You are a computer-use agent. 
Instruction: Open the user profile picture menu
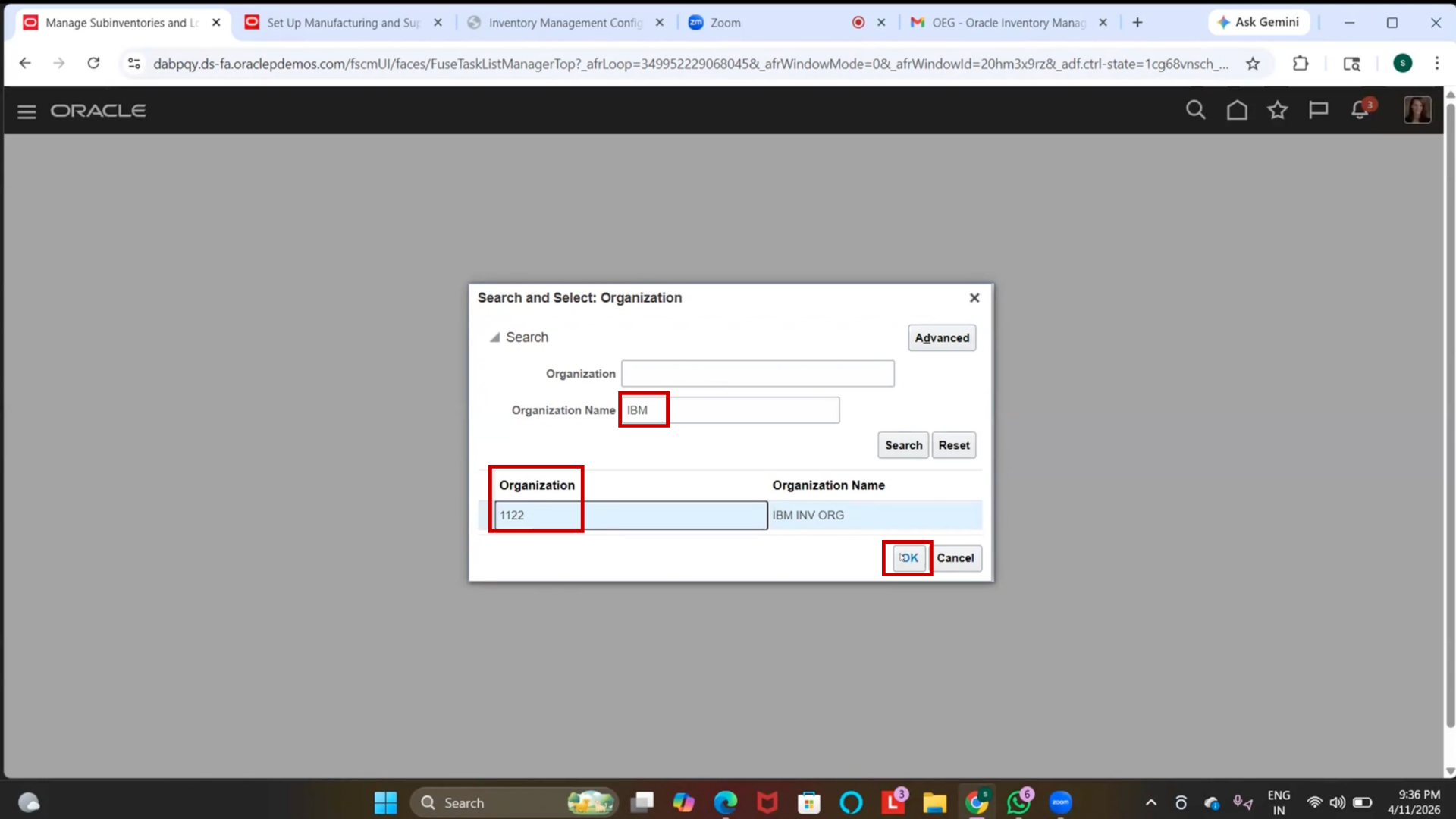(1417, 111)
